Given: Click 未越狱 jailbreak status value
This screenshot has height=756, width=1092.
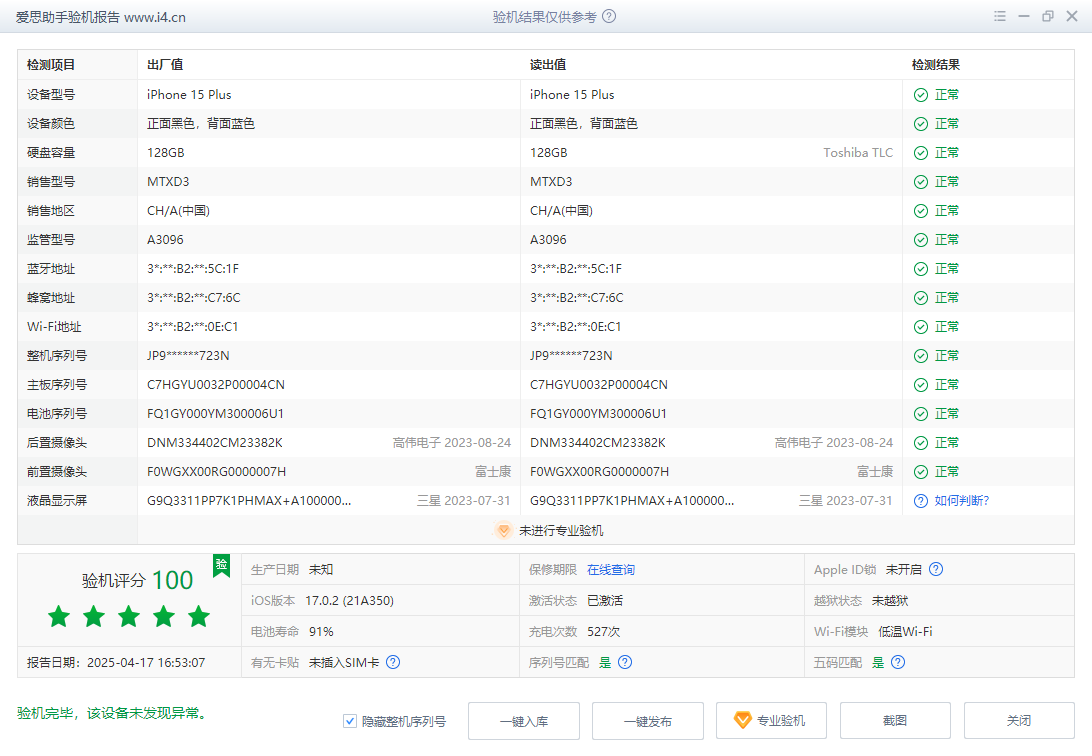Looking at the screenshot, I should click(890, 601).
